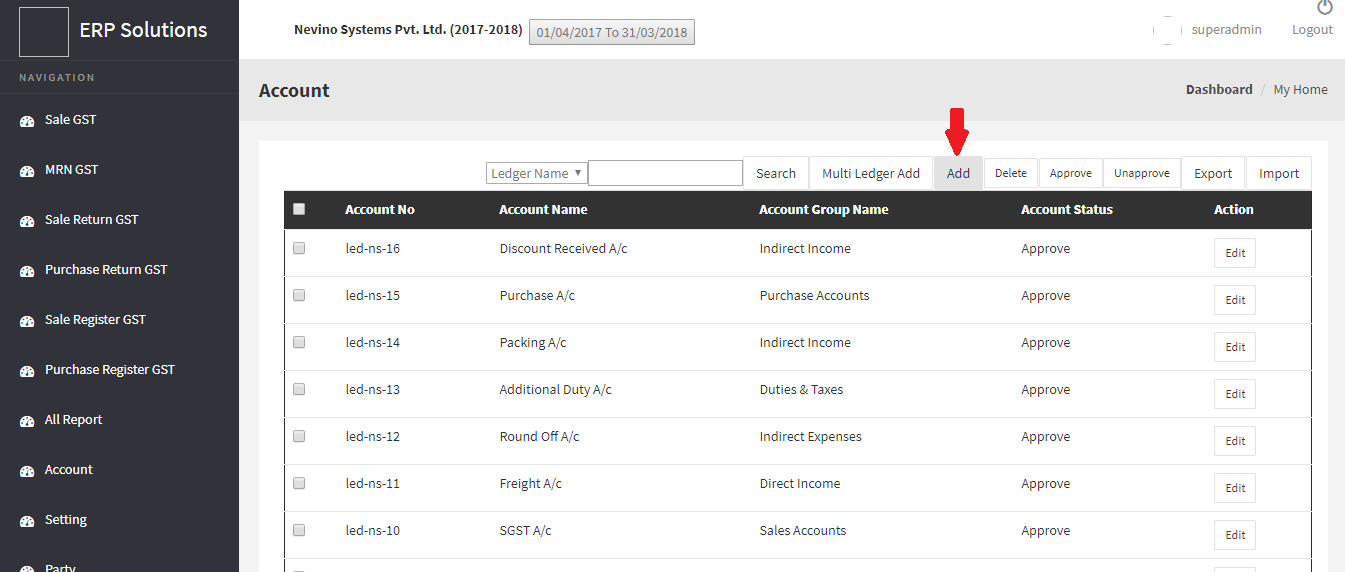The height and width of the screenshot is (572, 1345).
Task: Click the icon beside All Report
Action: [27, 421]
